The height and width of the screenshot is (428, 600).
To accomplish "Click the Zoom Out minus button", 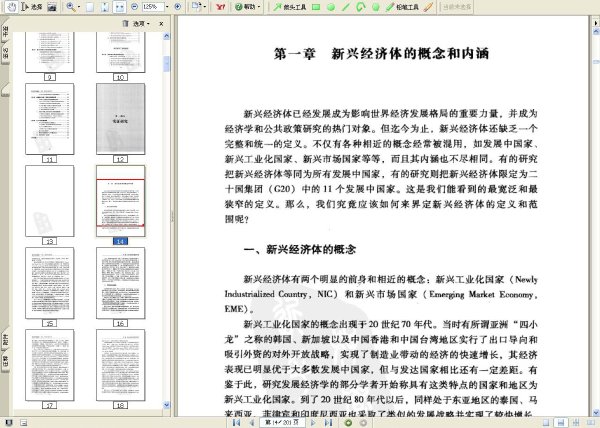I will click(x=135, y=7).
